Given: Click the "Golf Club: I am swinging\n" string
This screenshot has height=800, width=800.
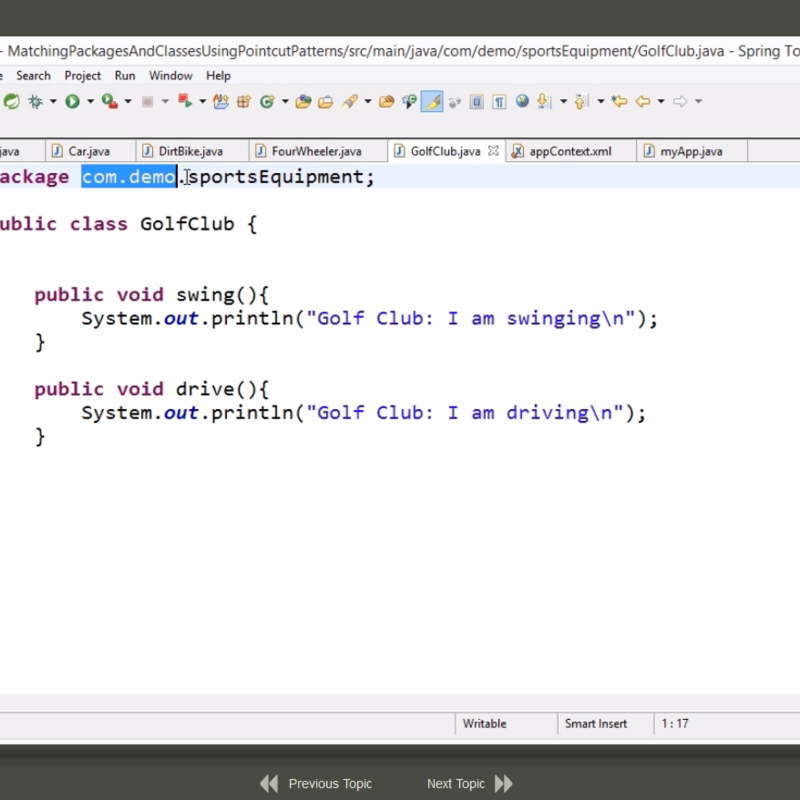Looking at the screenshot, I should [x=470, y=319].
